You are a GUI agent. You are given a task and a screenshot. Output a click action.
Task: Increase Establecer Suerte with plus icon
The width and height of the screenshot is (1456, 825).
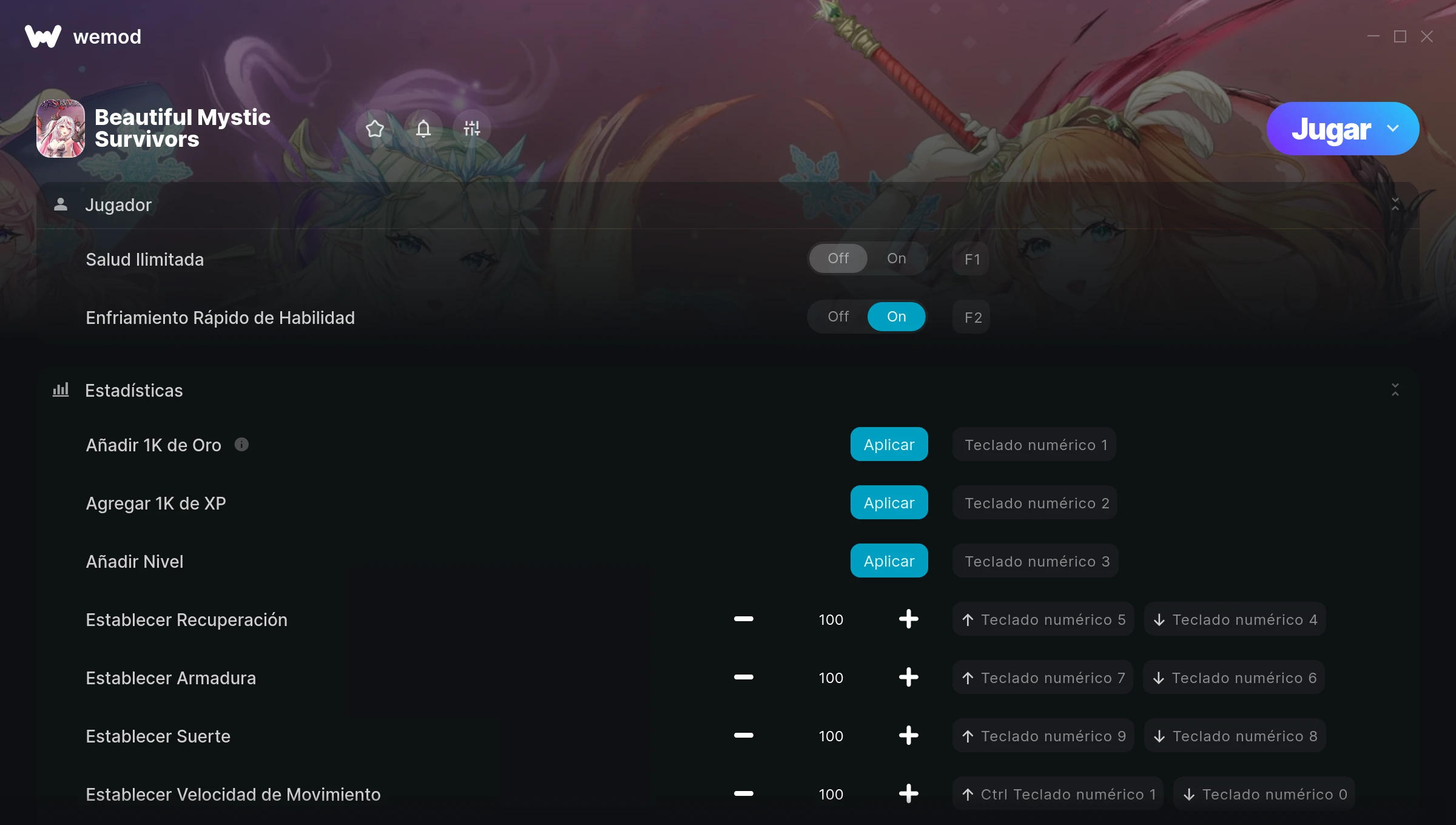click(x=908, y=736)
